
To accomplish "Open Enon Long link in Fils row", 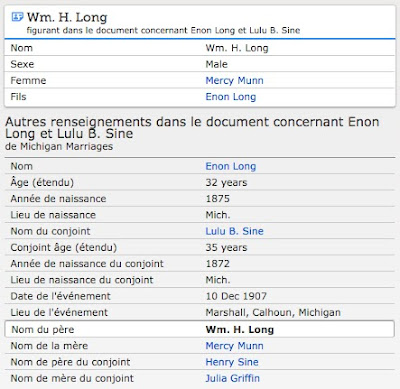I will coord(231,97).
